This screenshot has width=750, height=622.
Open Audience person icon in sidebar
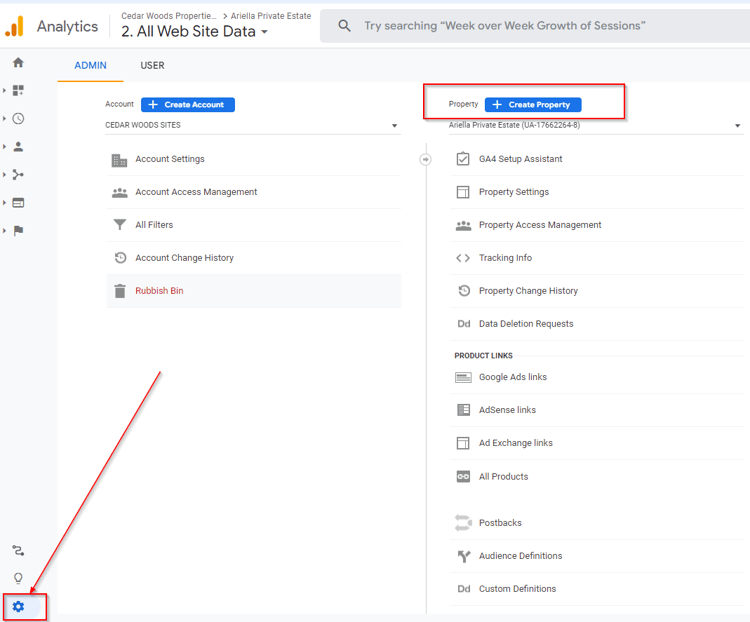click(x=18, y=147)
